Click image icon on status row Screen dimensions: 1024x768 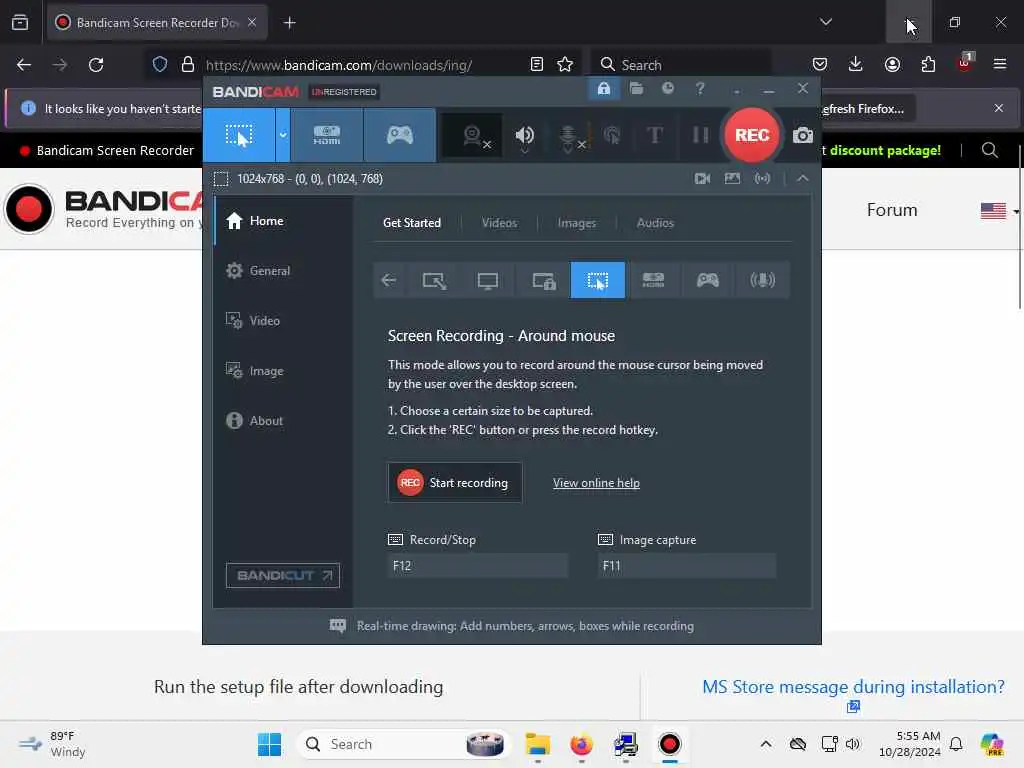coord(732,178)
